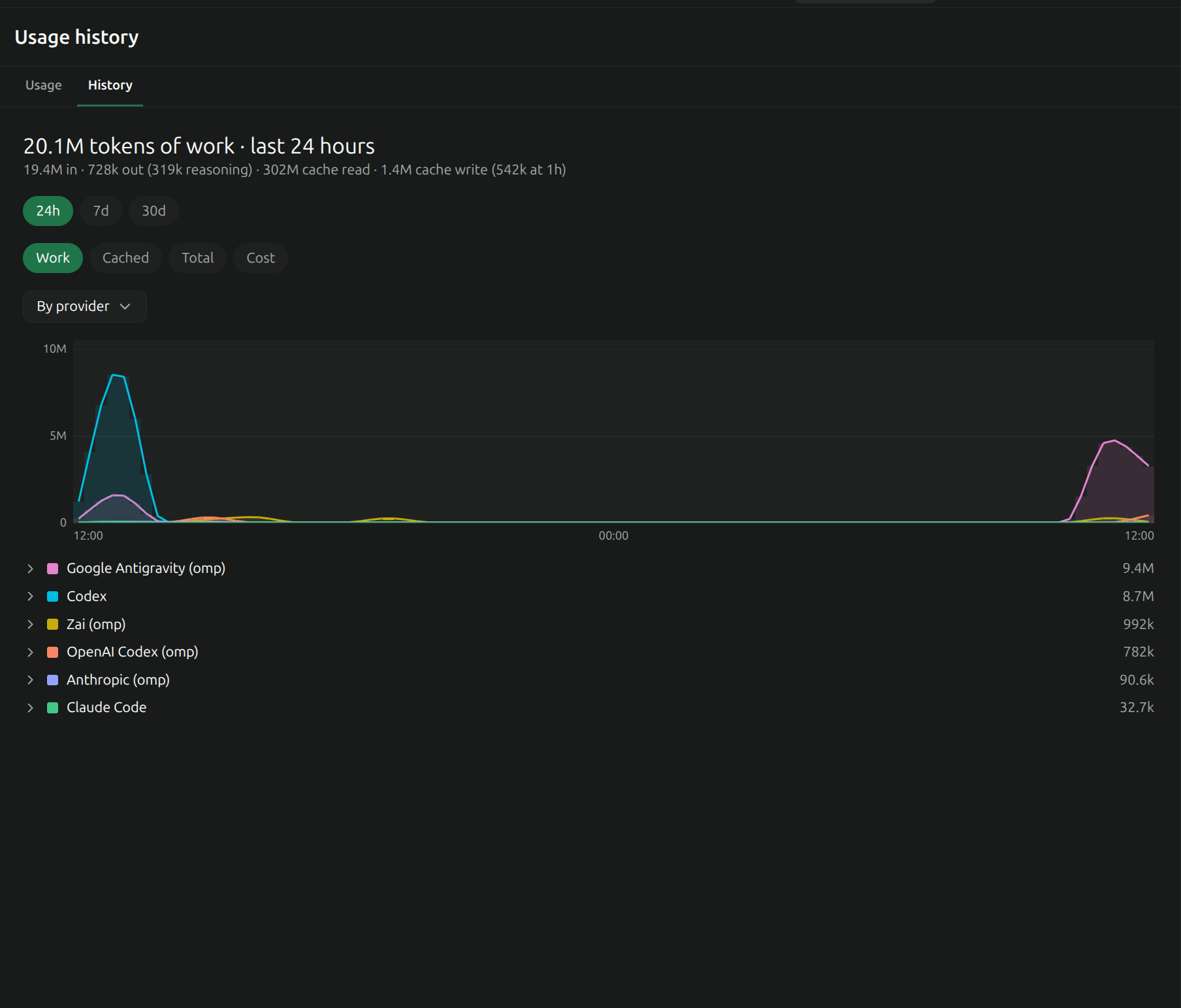The width and height of the screenshot is (1181, 1008).
Task: Click the 782k token value
Action: (1139, 652)
